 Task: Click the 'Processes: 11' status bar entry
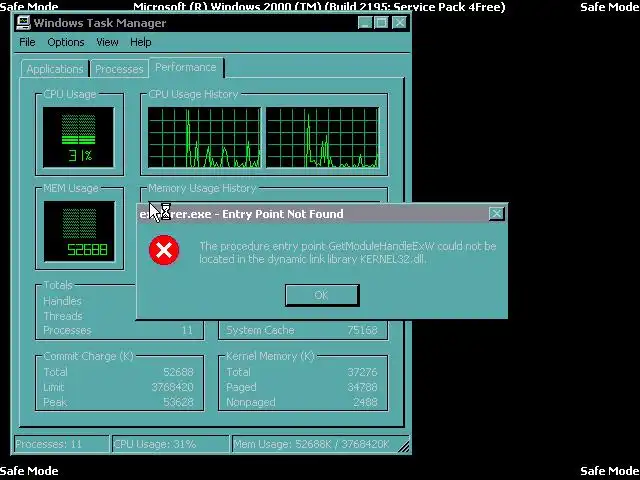pyautogui.click(x=62, y=444)
